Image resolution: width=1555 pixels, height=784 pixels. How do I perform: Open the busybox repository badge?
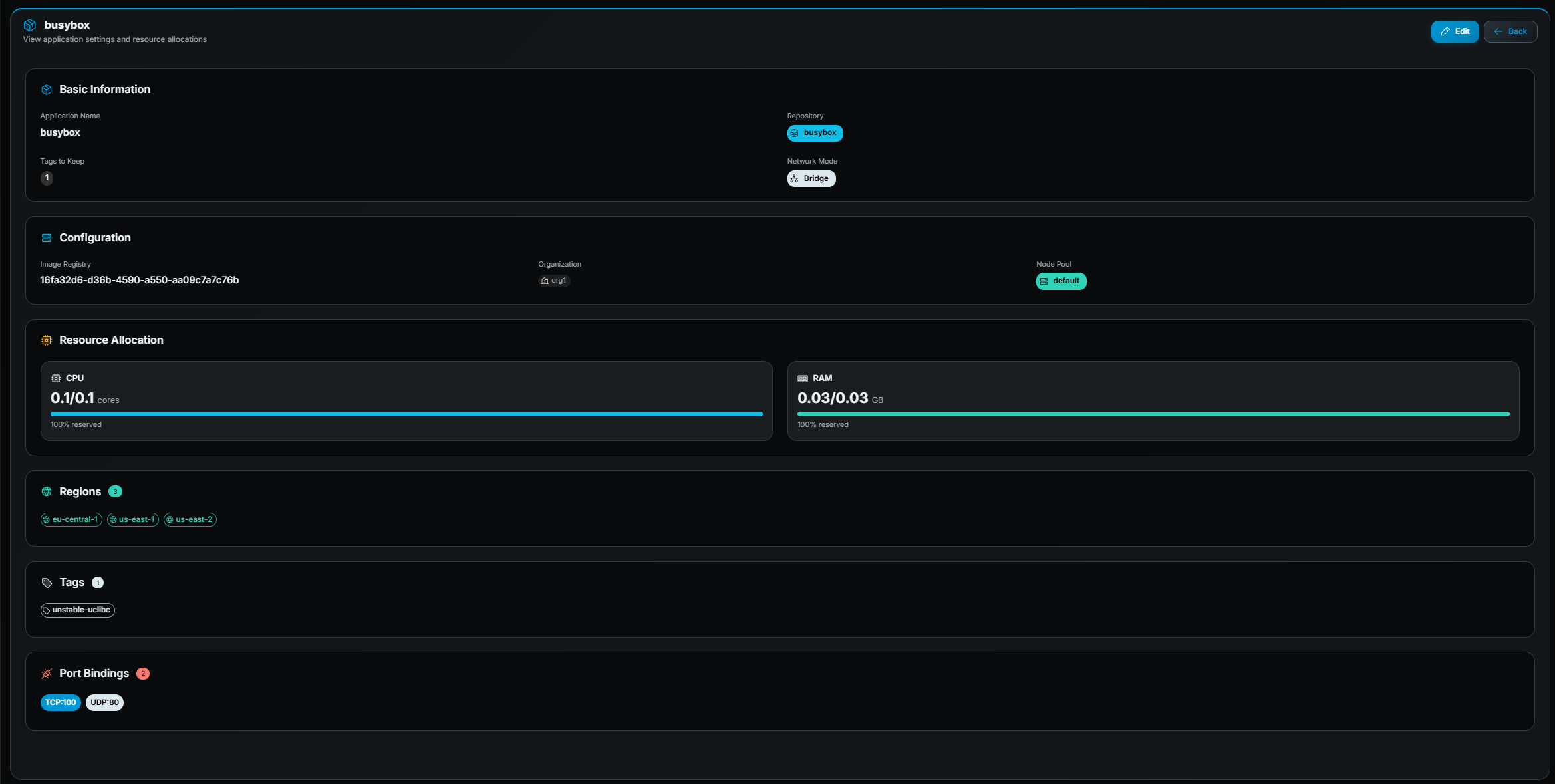(815, 133)
